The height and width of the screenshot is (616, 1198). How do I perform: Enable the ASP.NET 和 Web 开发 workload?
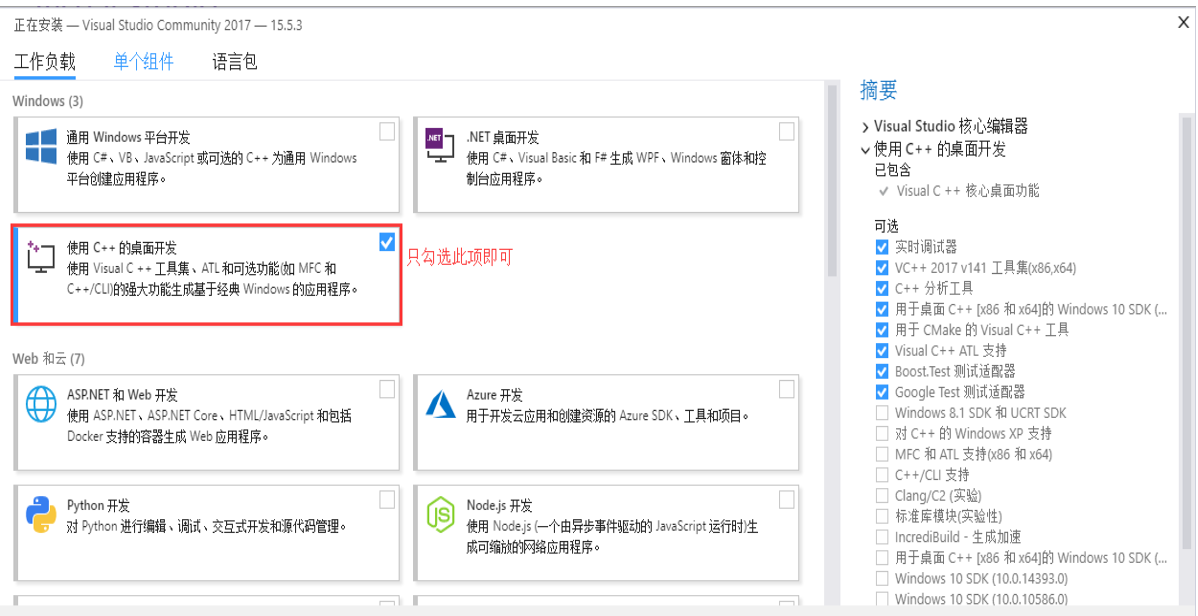[387, 389]
